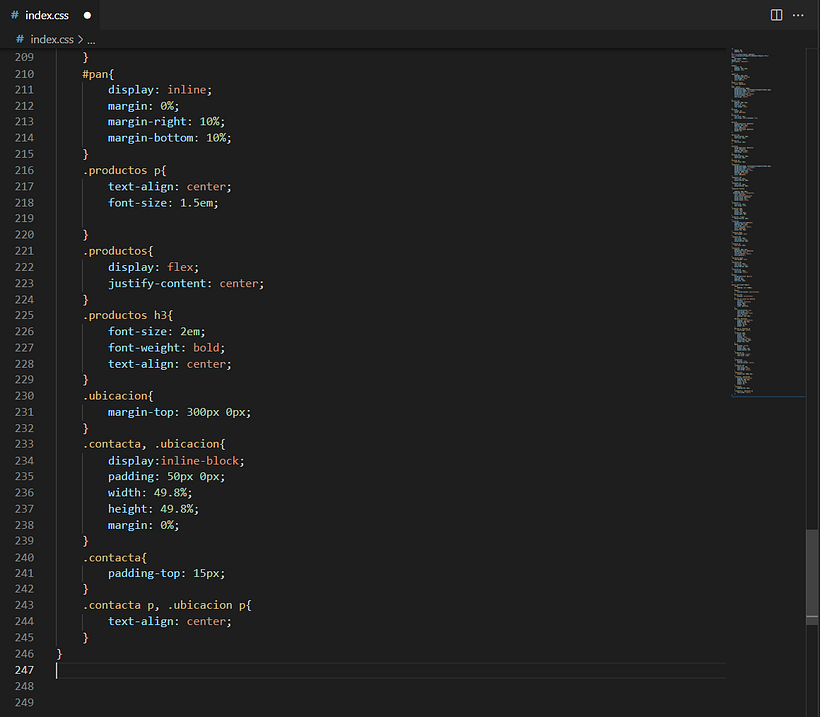This screenshot has height=717, width=820.
Task: Click the split editor right icon
Action: click(777, 15)
